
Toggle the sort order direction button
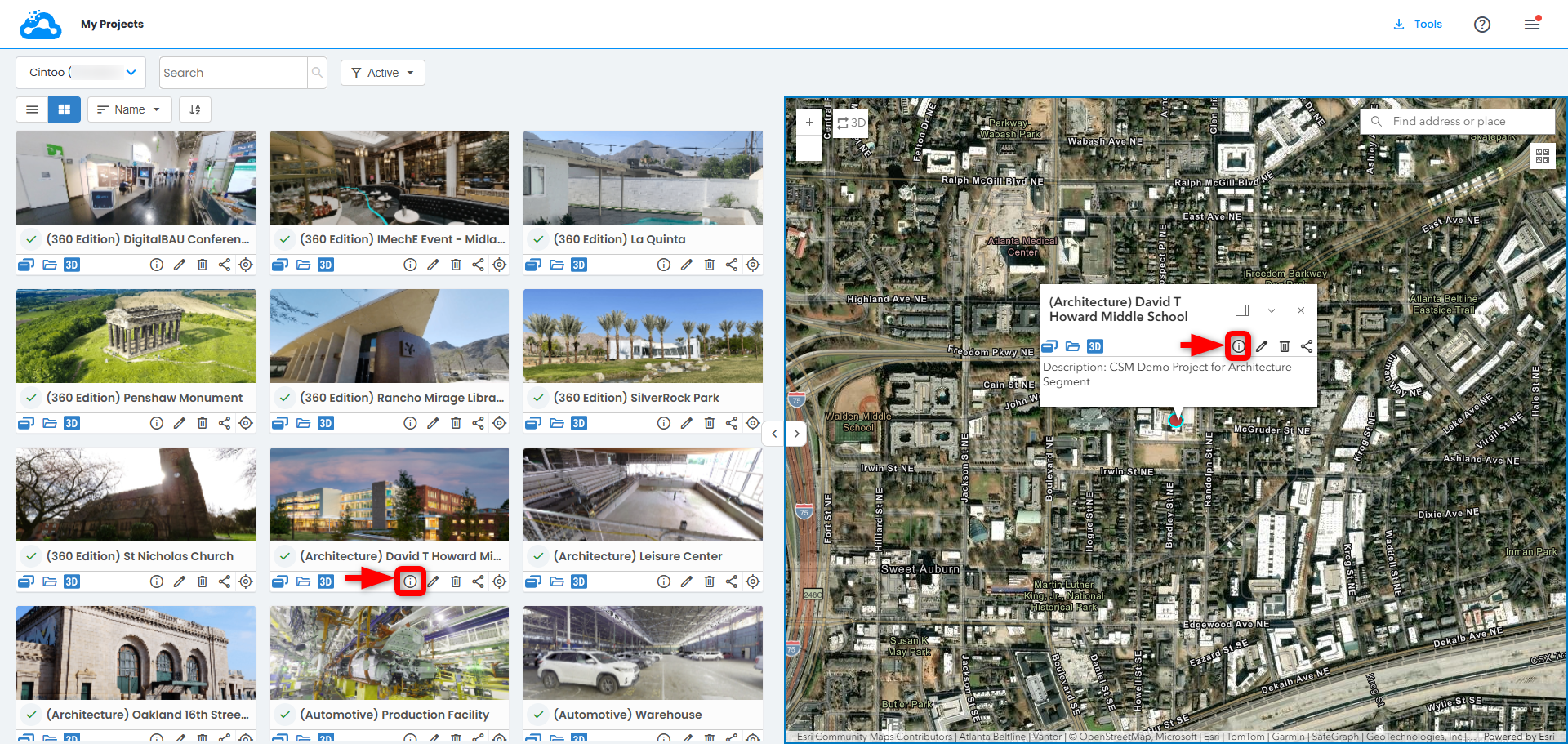coord(195,109)
